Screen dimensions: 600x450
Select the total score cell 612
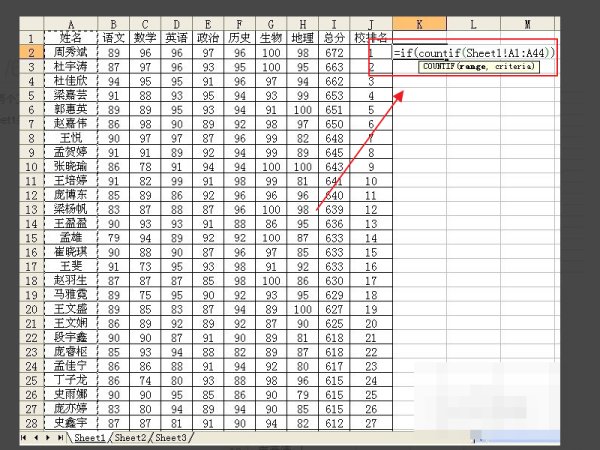[x=334, y=423]
